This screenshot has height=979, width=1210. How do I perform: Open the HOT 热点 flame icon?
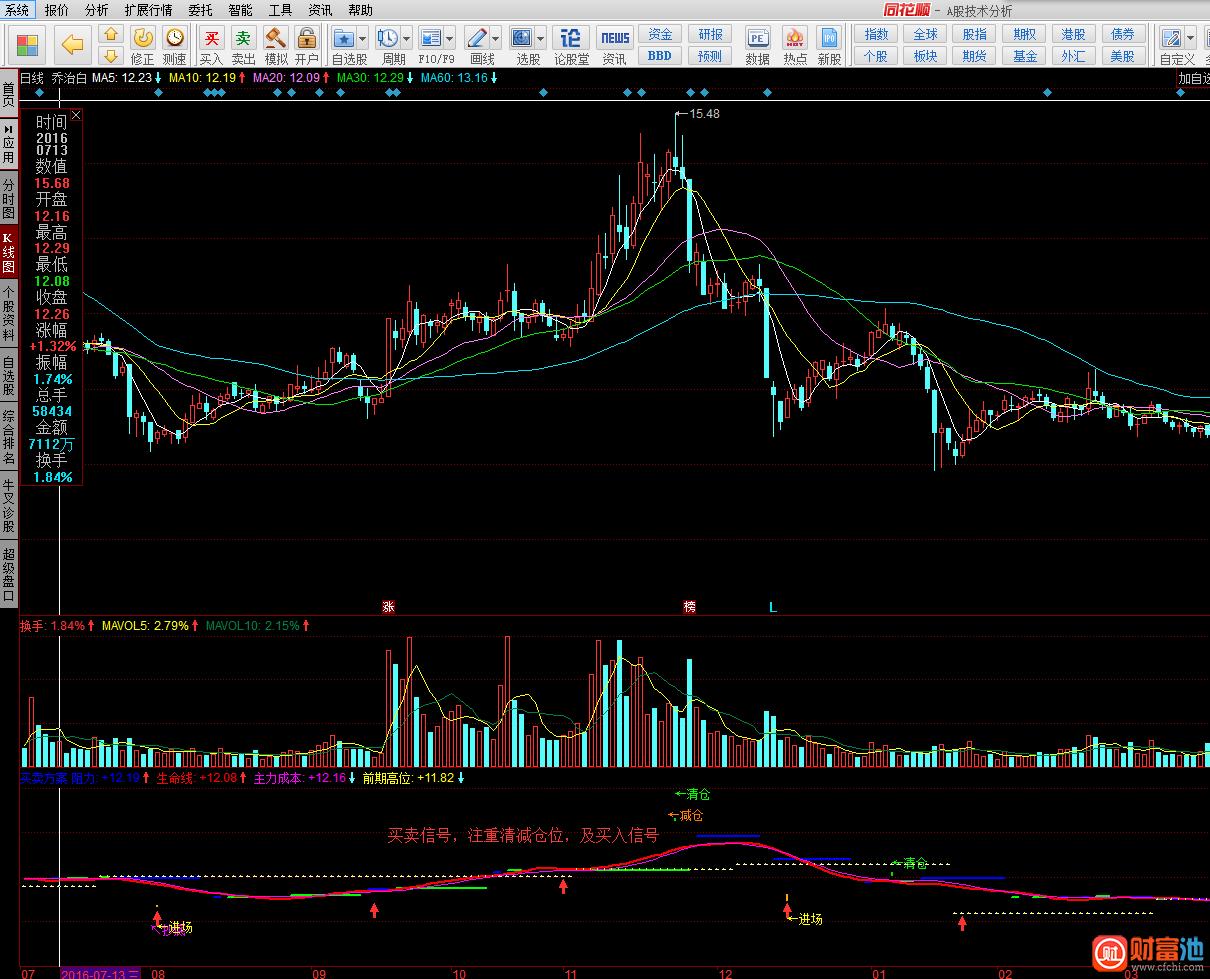(795, 38)
